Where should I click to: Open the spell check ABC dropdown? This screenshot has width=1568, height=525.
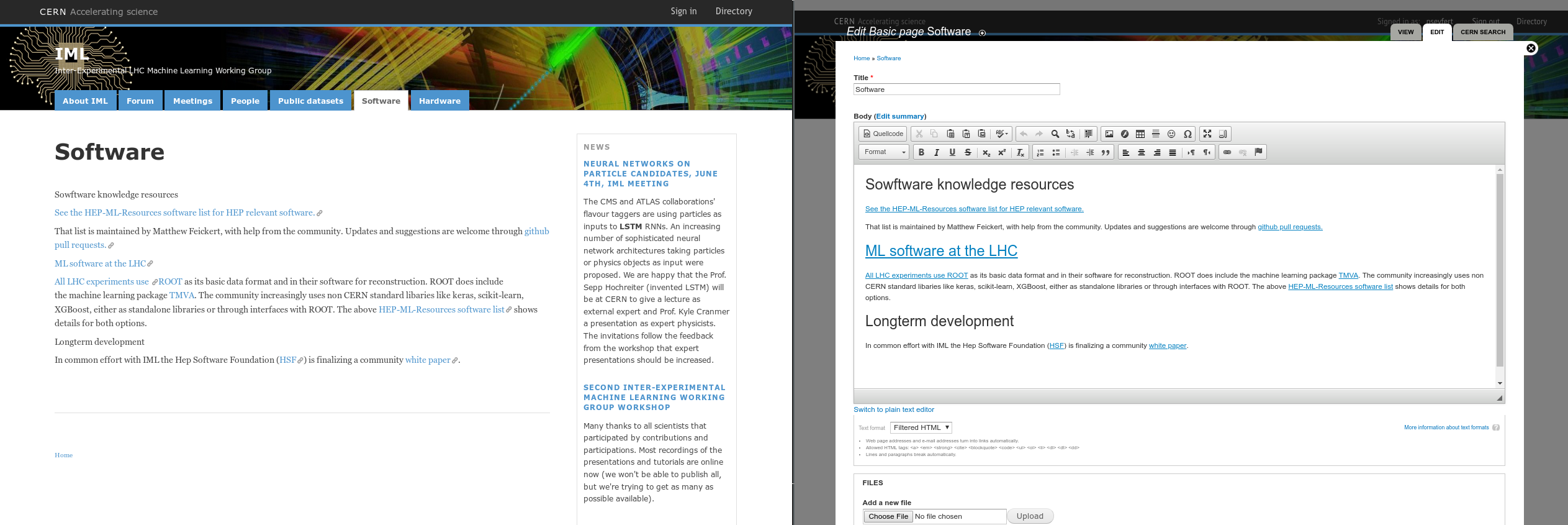[1001, 134]
